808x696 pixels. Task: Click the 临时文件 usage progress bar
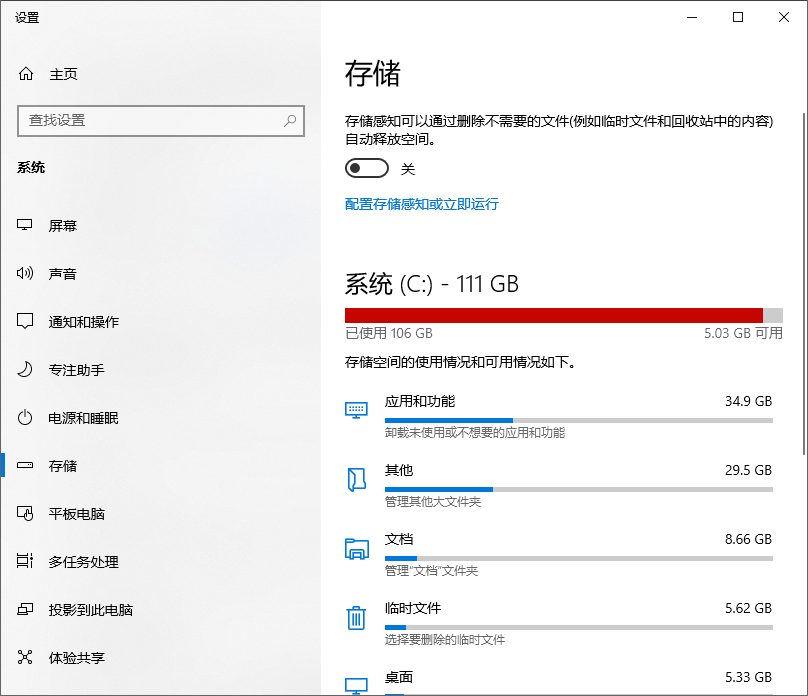pyautogui.click(x=579, y=627)
